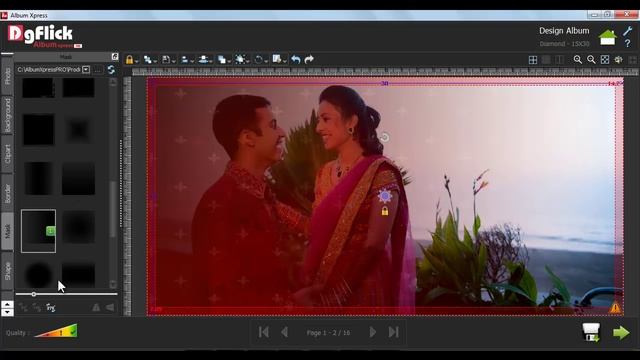640x360 pixels.
Task: Click the photo rotate handle on canvas
Action: [384, 138]
